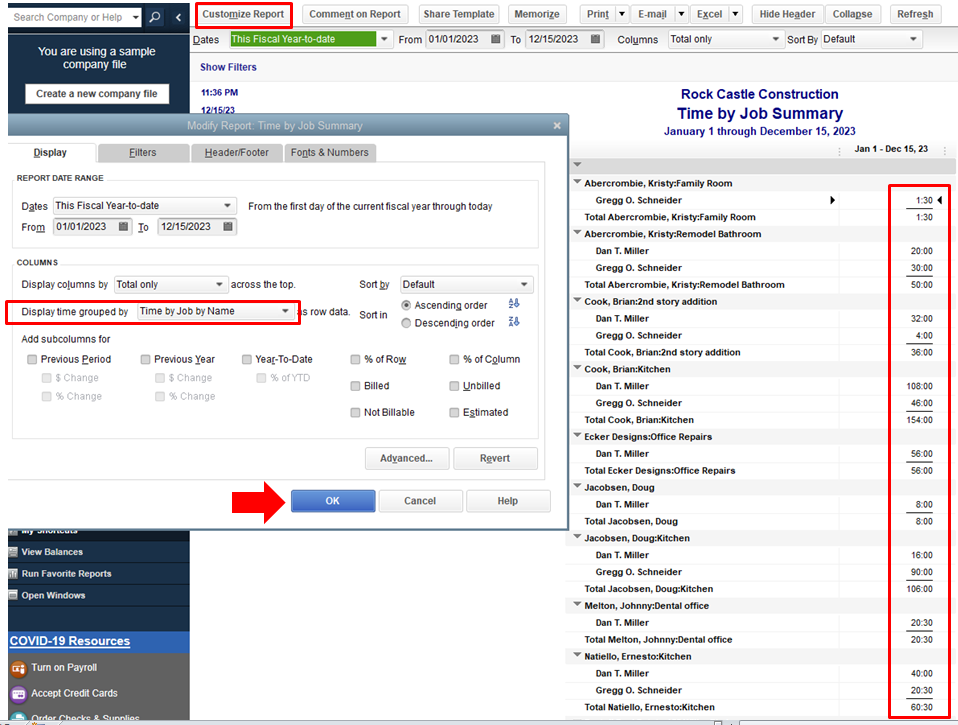Close the Modify Report dialog
958x725 pixels.
click(x=557, y=125)
